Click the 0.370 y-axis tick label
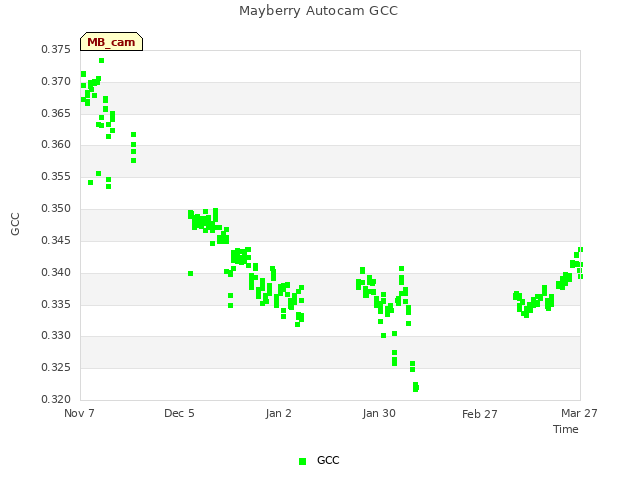The height and width of the screenshot is (480, 640). 56,82
